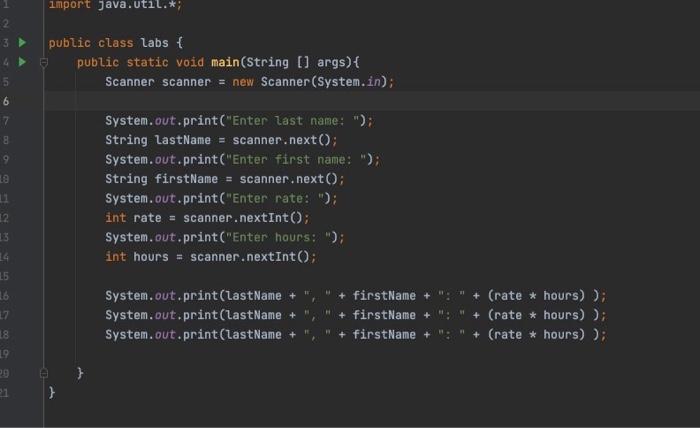Click 'new Scanner(System.in)' expression

[309, 82]
